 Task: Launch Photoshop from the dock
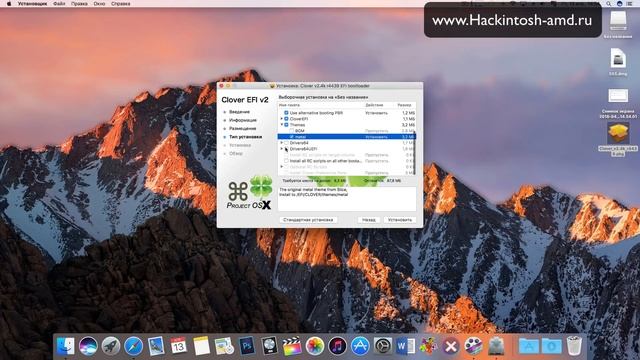click(247, 346)
